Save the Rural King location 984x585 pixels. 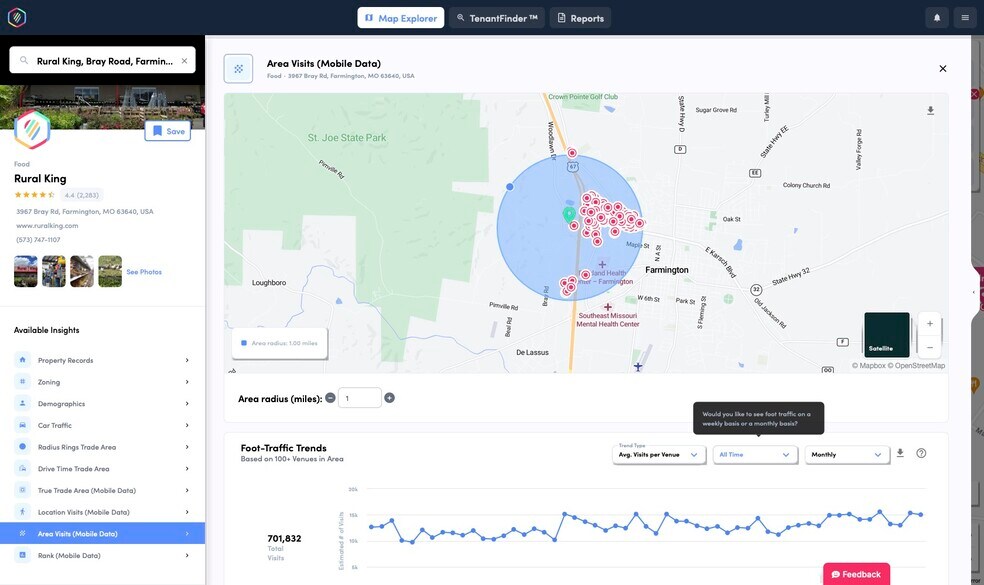pos(167,131)
